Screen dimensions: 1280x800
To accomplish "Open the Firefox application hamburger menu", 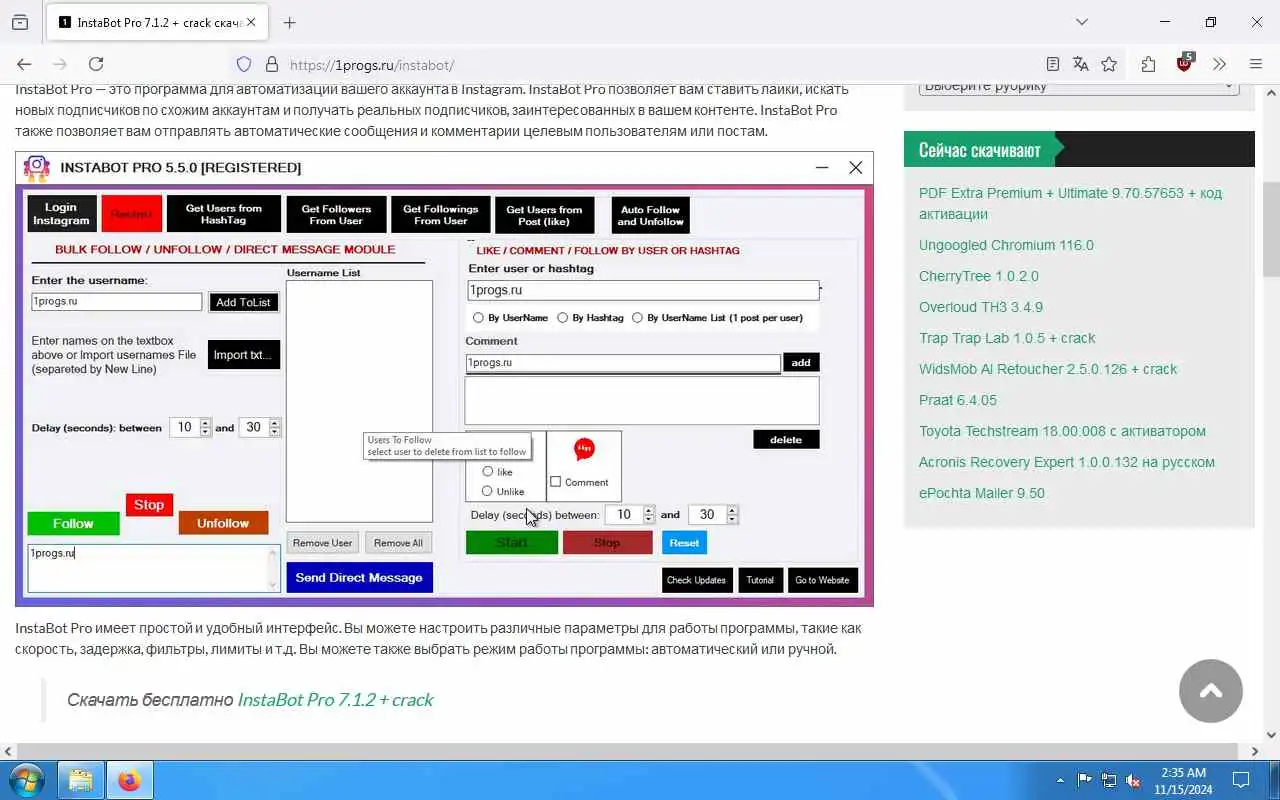I will pyautogui.click(x=1256, y=64).
